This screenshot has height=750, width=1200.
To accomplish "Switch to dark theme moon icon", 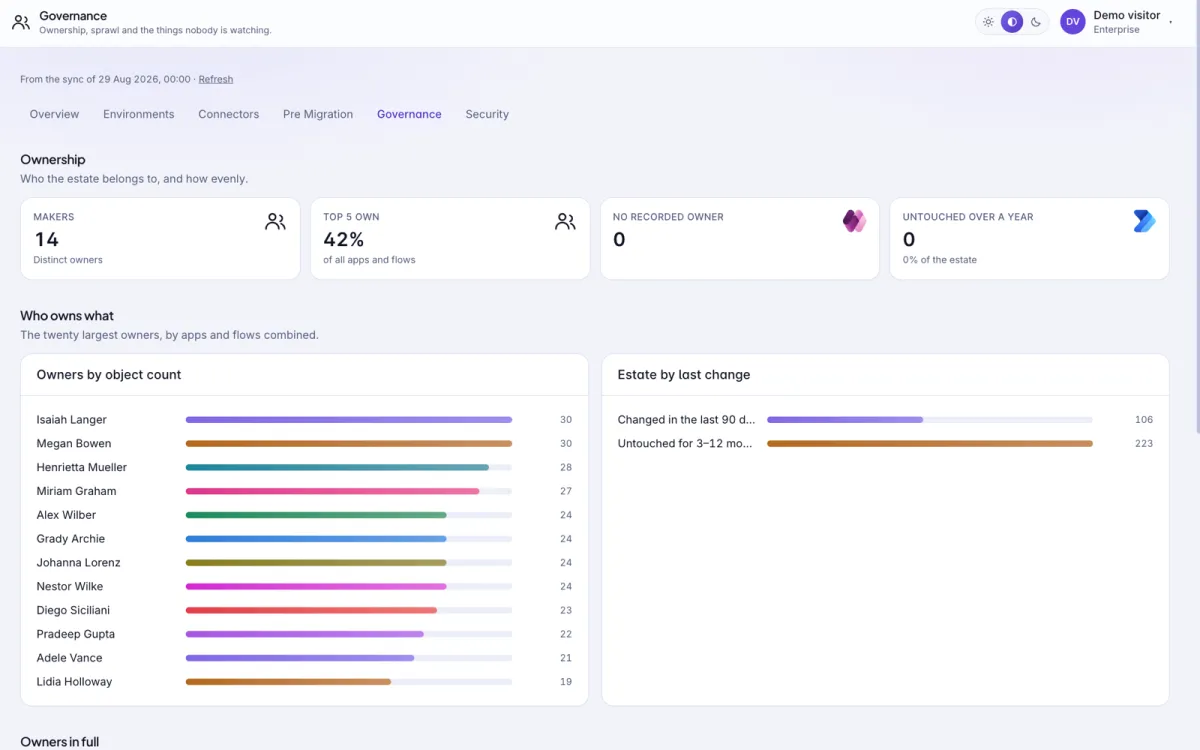I will pyautogui.click(x=1036, y=22).
